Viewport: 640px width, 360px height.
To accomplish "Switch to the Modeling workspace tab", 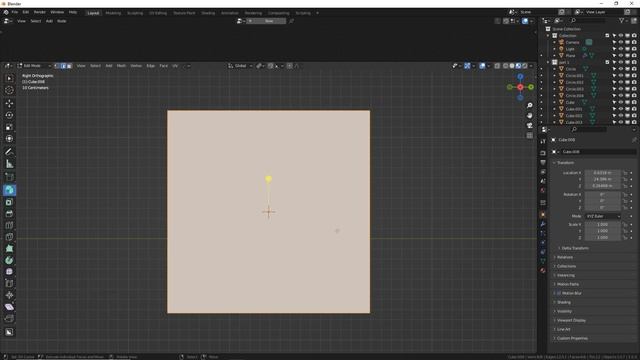I will point(113,13).
